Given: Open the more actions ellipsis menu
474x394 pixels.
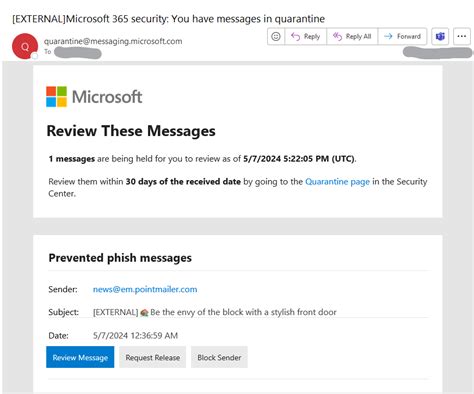Looking at the screenshot, I should 462,36.
